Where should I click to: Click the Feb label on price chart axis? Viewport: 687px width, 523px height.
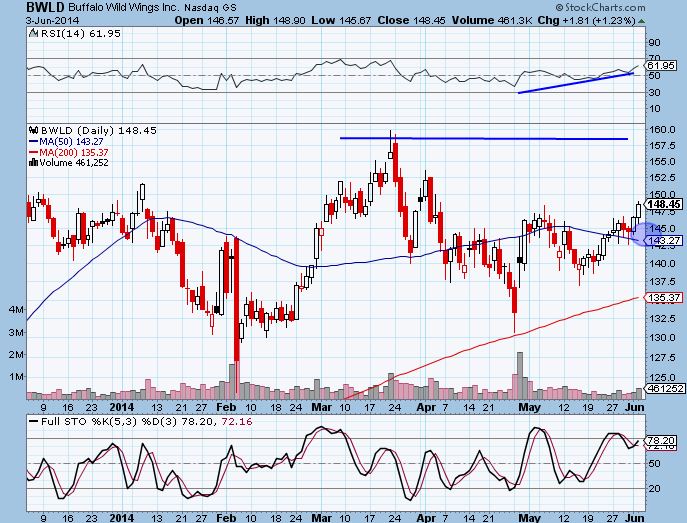click(227, 407)
